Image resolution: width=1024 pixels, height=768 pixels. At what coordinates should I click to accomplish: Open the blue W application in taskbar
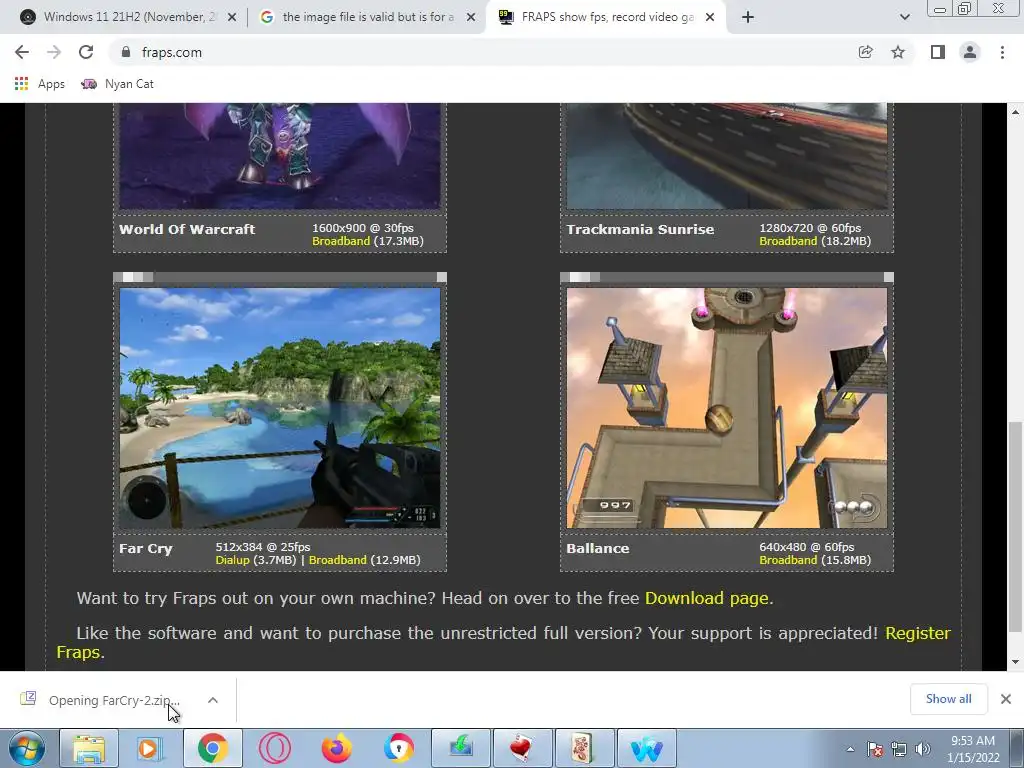pyautogui.click(x=647, y=748)
